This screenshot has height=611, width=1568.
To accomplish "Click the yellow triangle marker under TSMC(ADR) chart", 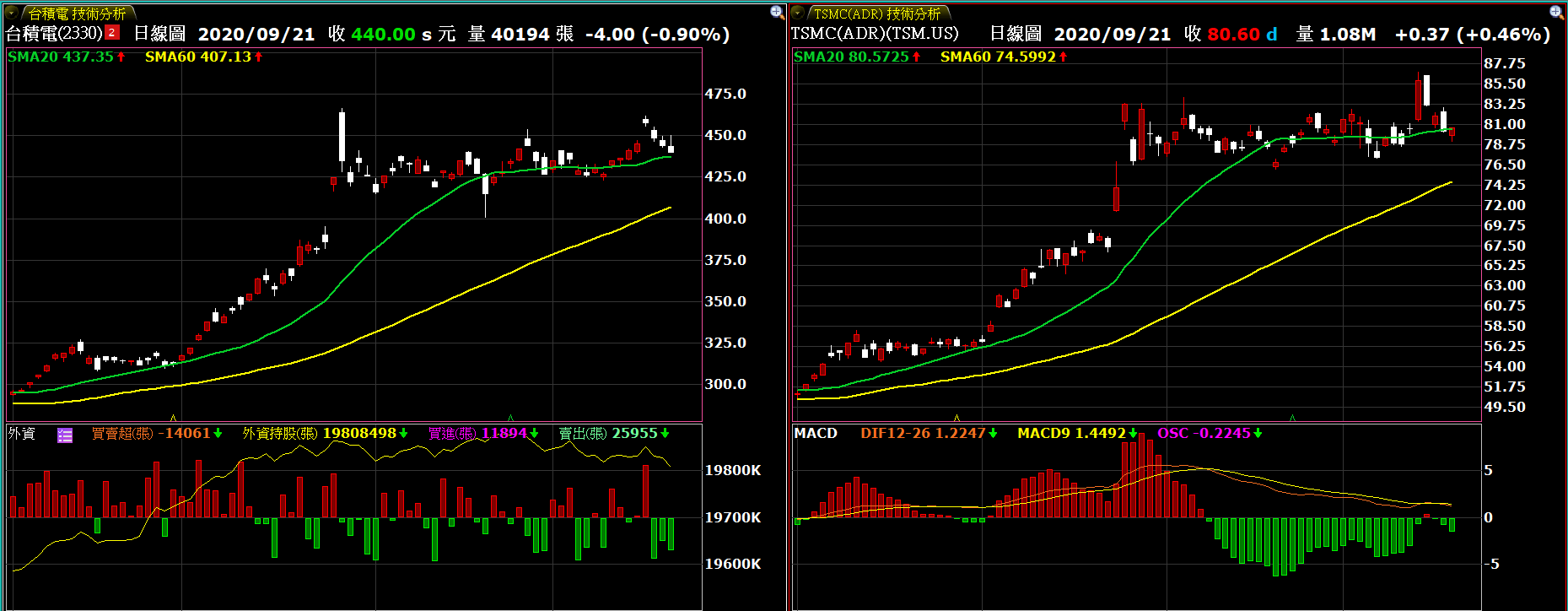I will [x=956, y=418].
